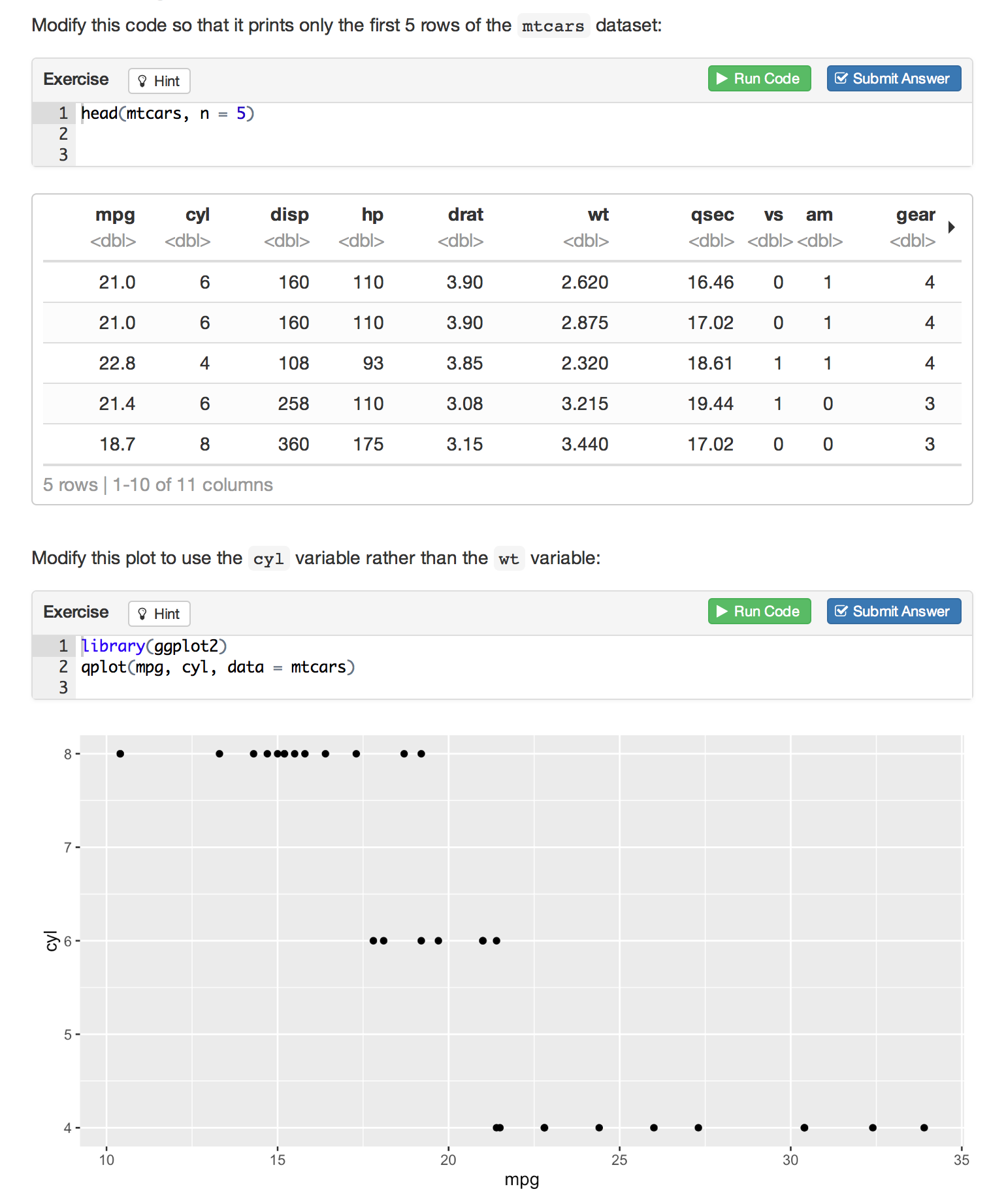Click the table row with mpg 18.7
This screenshot has height=1204, width=1006.
[502, 444]
